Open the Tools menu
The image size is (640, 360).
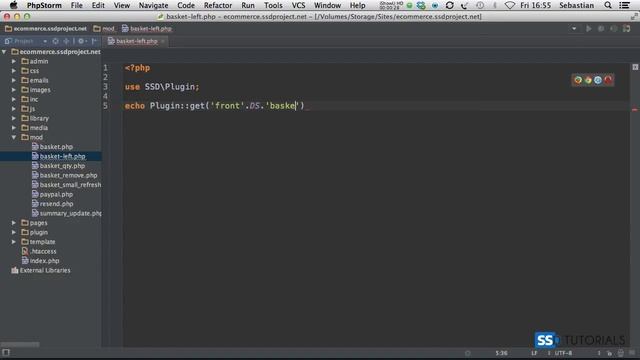point(273,5)
